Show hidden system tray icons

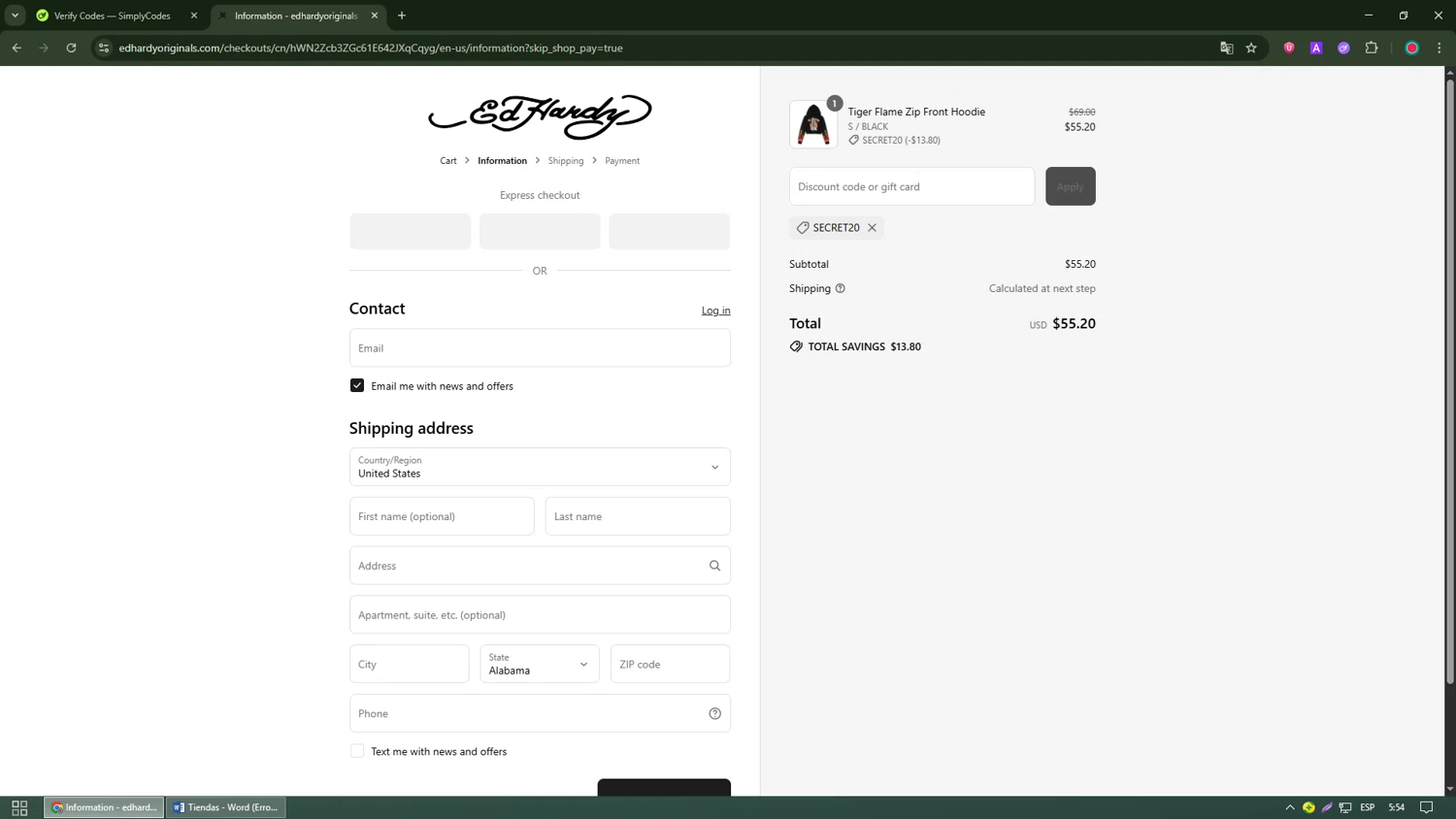(1290, 807)
